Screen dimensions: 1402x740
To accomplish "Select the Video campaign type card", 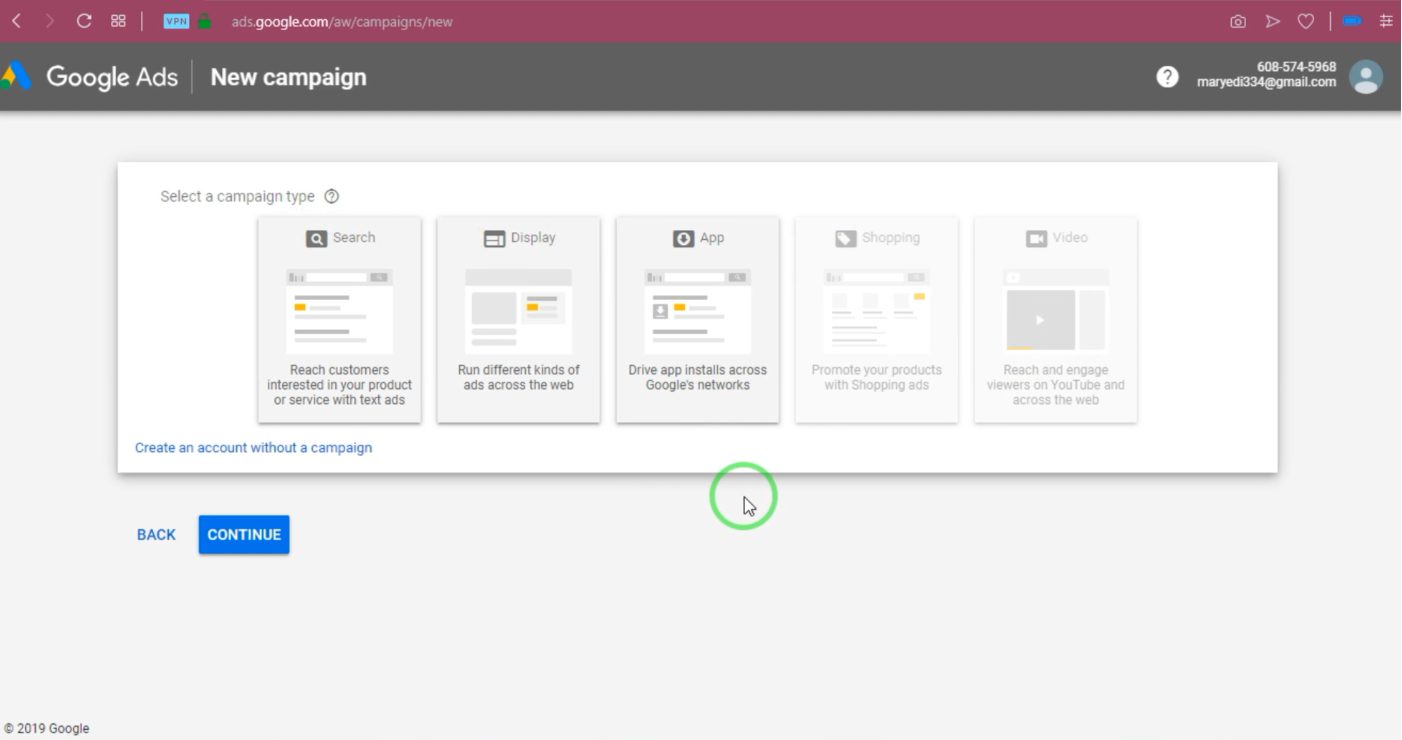I will (x=1055, y=320).
